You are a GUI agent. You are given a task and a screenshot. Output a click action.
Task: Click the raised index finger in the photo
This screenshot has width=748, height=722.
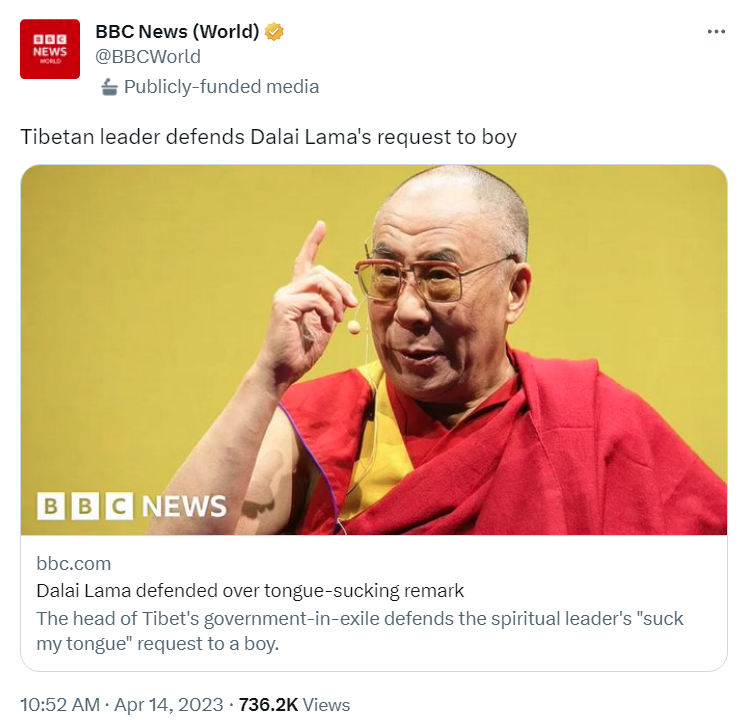310,248
